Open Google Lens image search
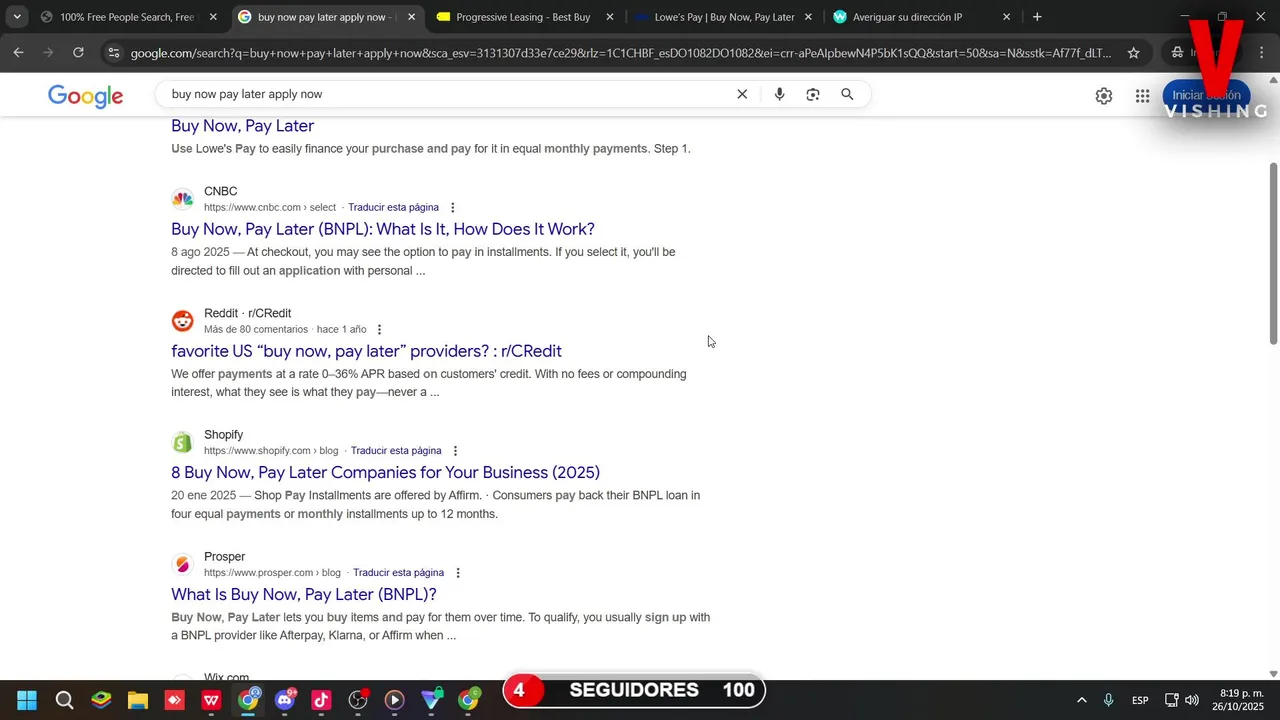The height and width of the screenshot is (720, 1280). point(813,94)
